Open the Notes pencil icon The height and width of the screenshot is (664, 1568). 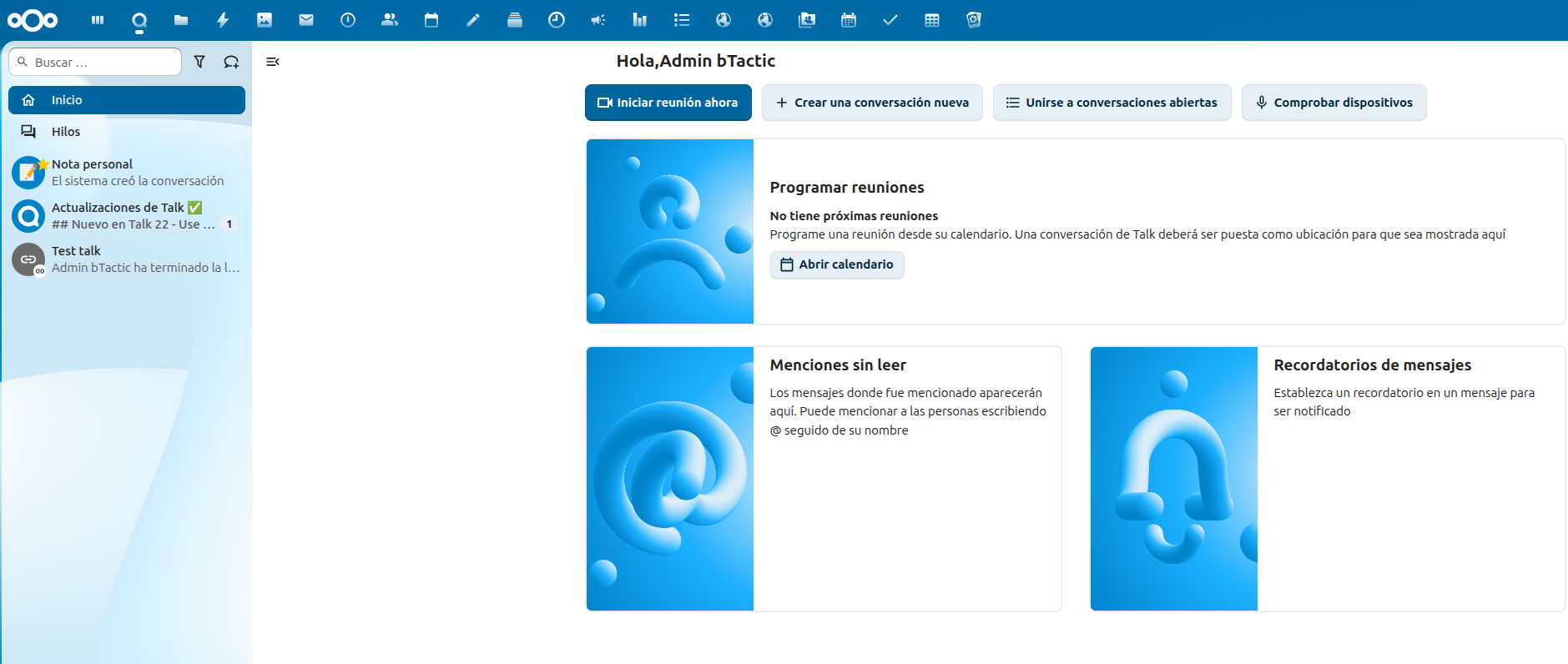coord(473,20)
